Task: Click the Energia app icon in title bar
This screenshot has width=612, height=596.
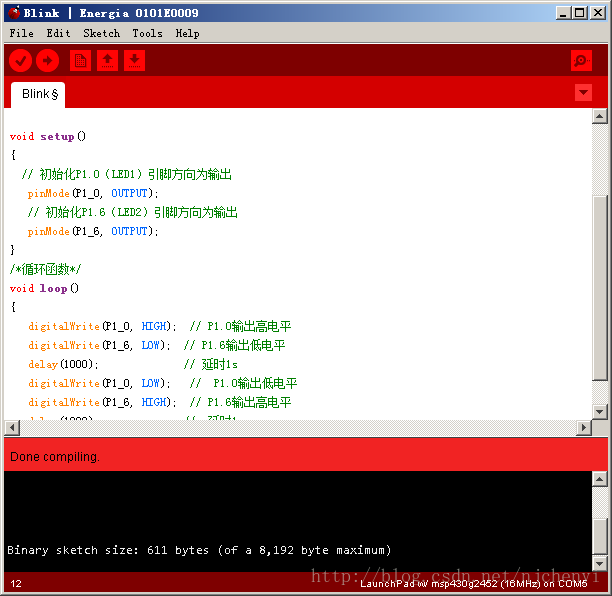Action: (x=13, y=13)
